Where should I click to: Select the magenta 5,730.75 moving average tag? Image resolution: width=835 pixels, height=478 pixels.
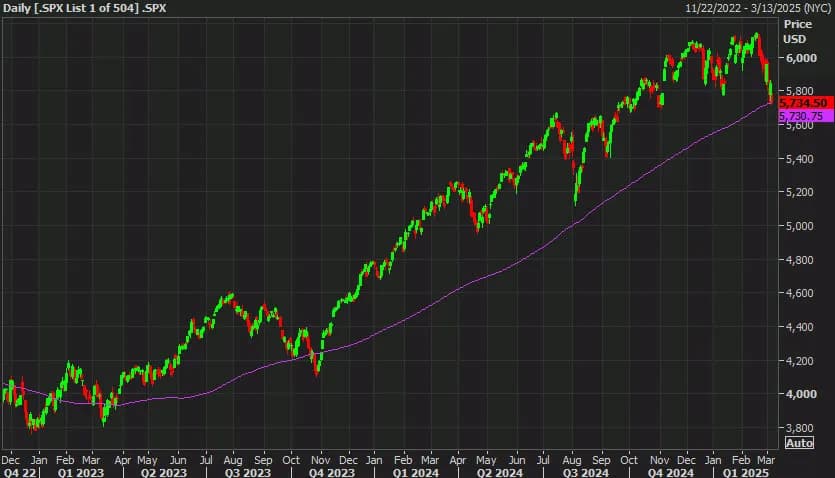pos(800,116)
